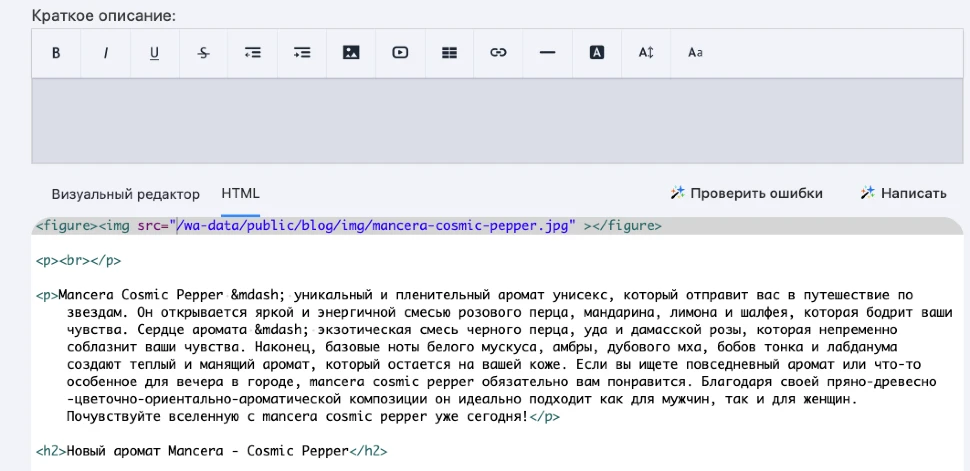Select the HTML tab
Screen dimensions: 970x471
coord(240,194)
